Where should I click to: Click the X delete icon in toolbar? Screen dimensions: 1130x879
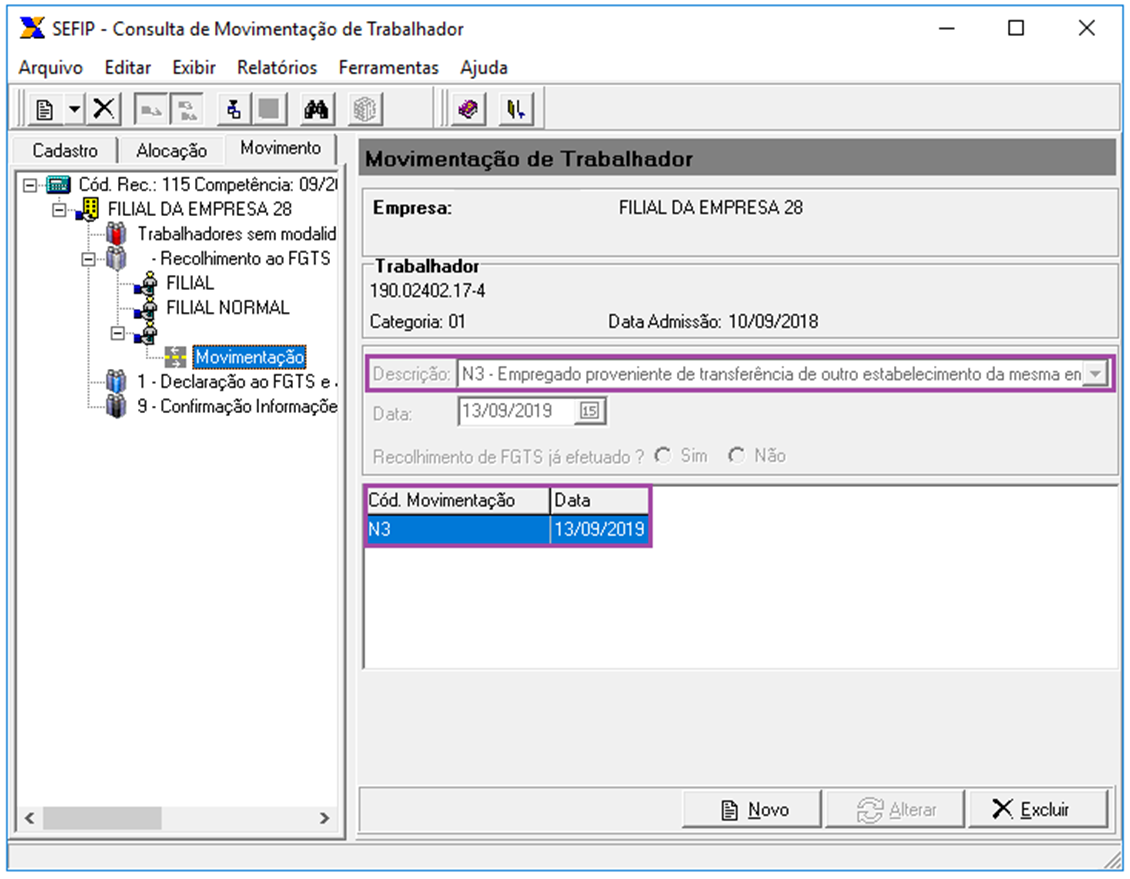pos(104,110)
